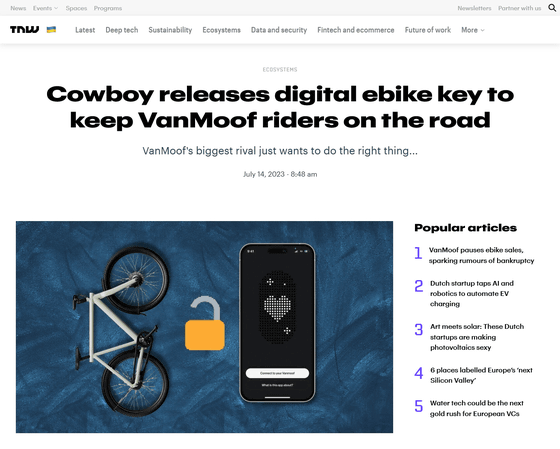Open VanMoof pauses ebike sales article
This screenshot has width=560, height=449.
[481, 255]
